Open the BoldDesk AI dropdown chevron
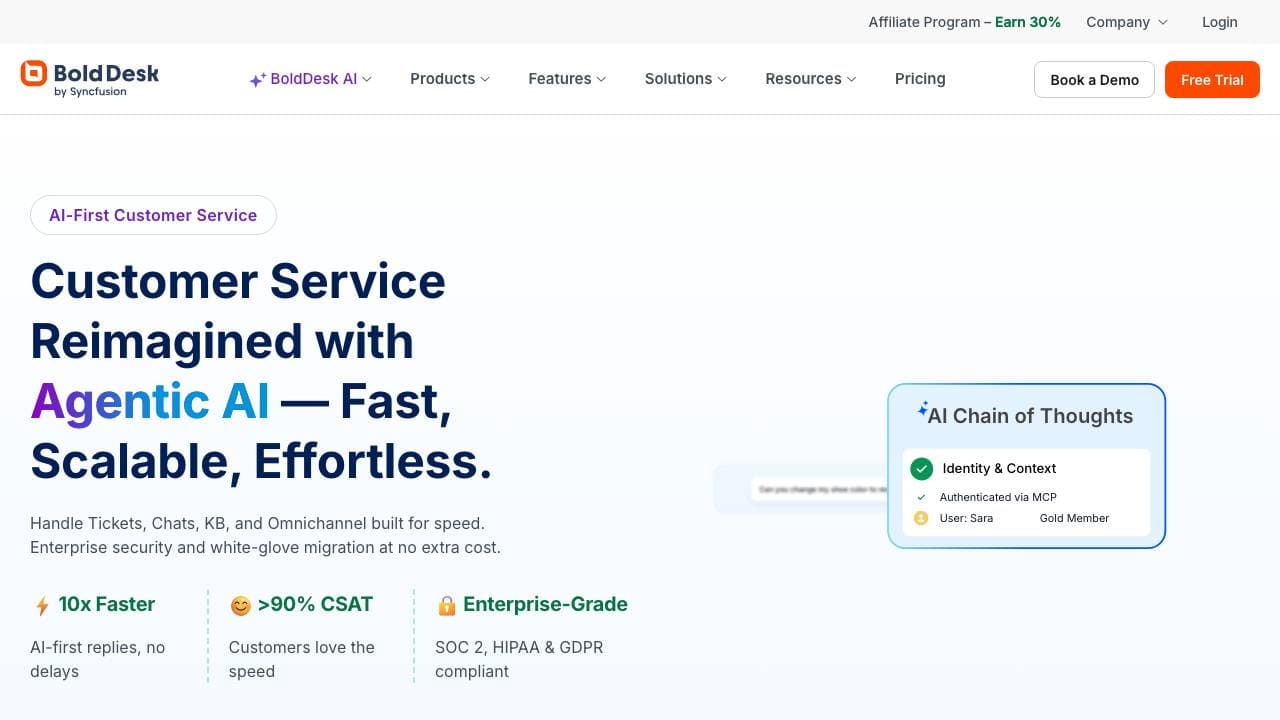This screenshot has height=720, width=1280. (x=366, y=79)
